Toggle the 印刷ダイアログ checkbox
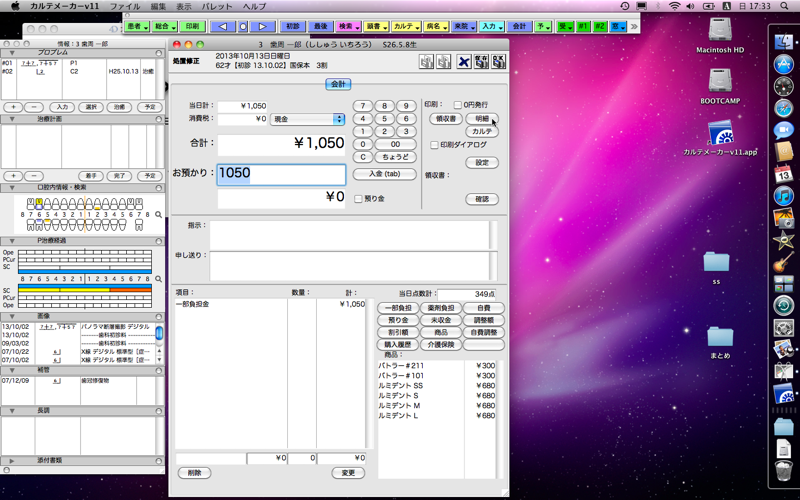The height and width of the screenshot is (500, 800). point(434,145)
